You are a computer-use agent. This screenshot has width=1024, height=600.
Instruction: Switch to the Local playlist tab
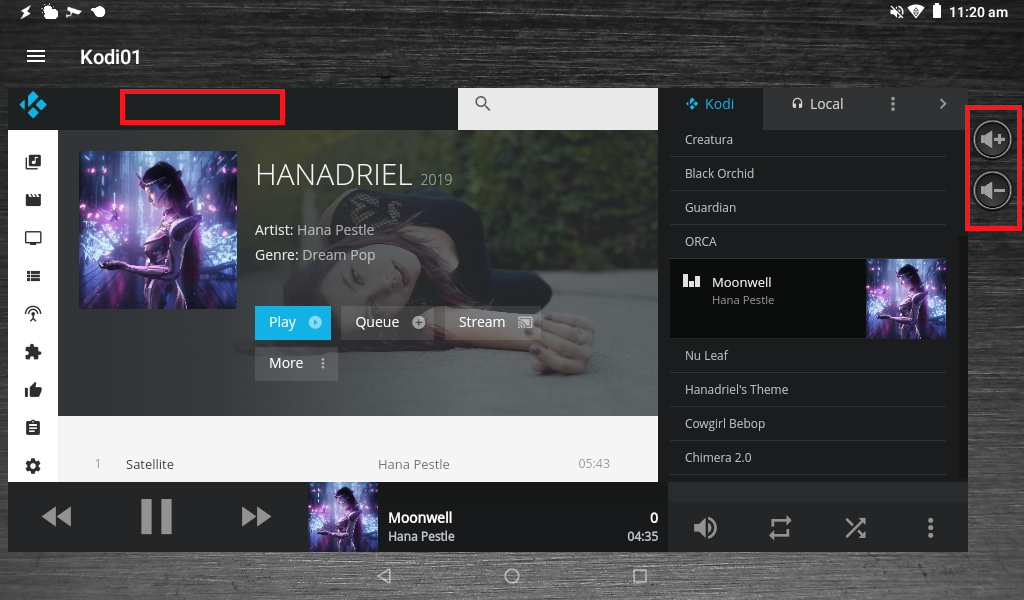[x=818, y=104]
